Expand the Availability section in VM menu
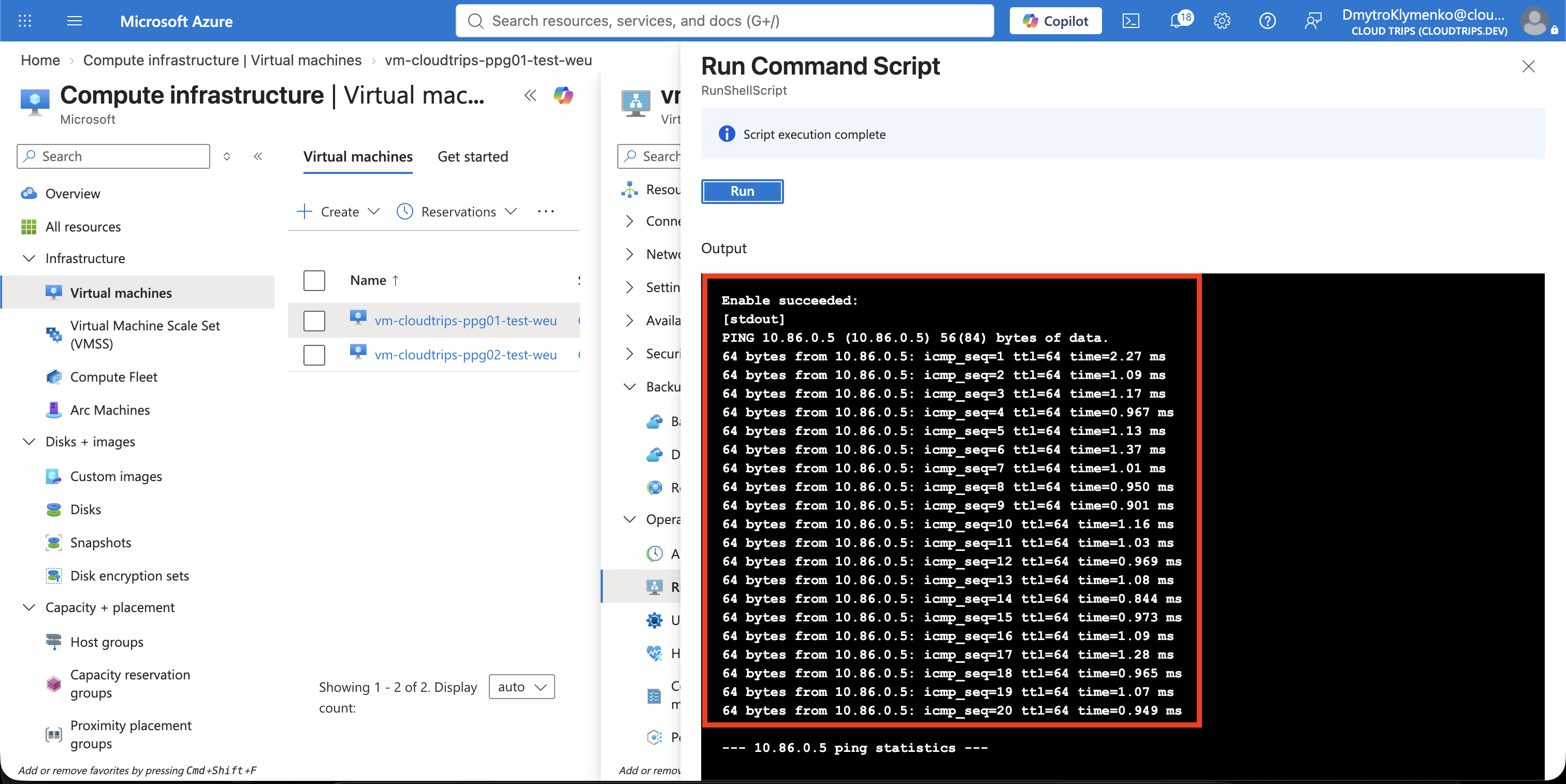Image resolution: width=1566 pixels, height=784 pixels. coord(629,321)
